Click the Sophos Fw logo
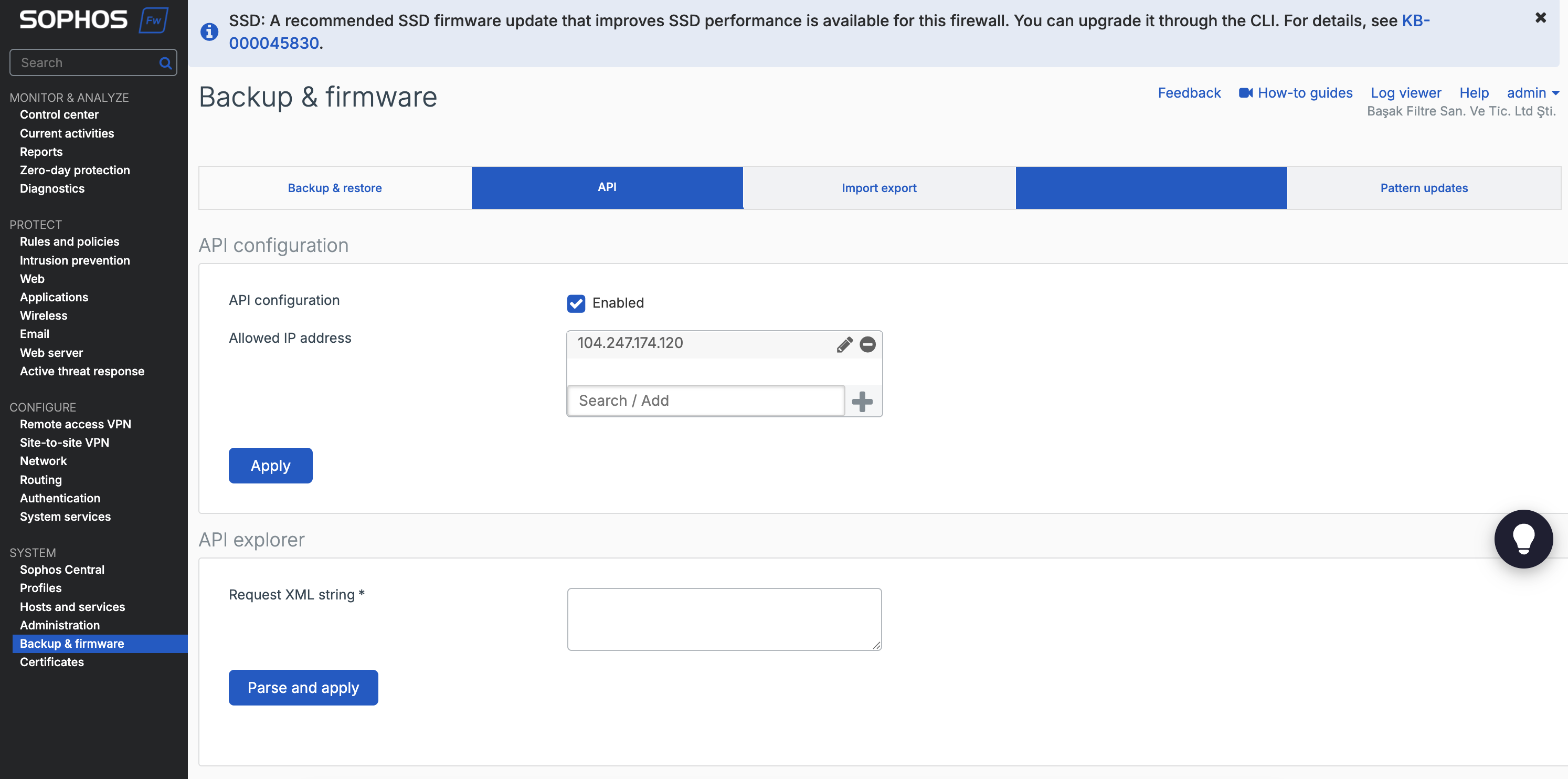Viewport: 1568px width, 779px height. (x=94, y=20)
